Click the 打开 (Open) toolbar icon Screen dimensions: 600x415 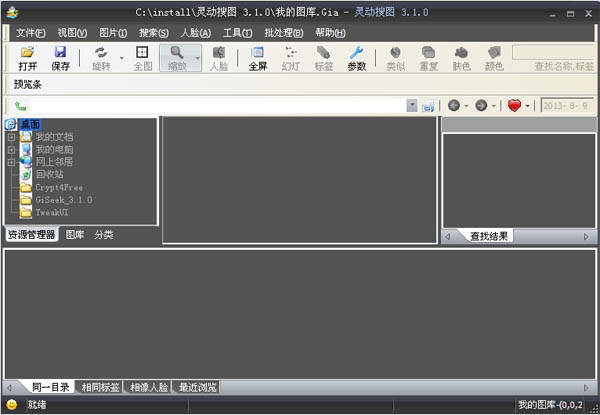[x=27, y=58]
